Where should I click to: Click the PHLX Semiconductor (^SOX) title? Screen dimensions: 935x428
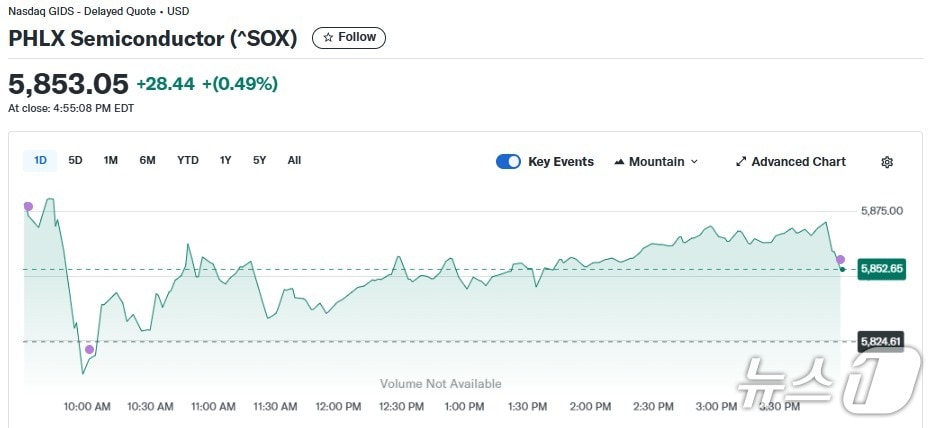[x=153, y=39]
